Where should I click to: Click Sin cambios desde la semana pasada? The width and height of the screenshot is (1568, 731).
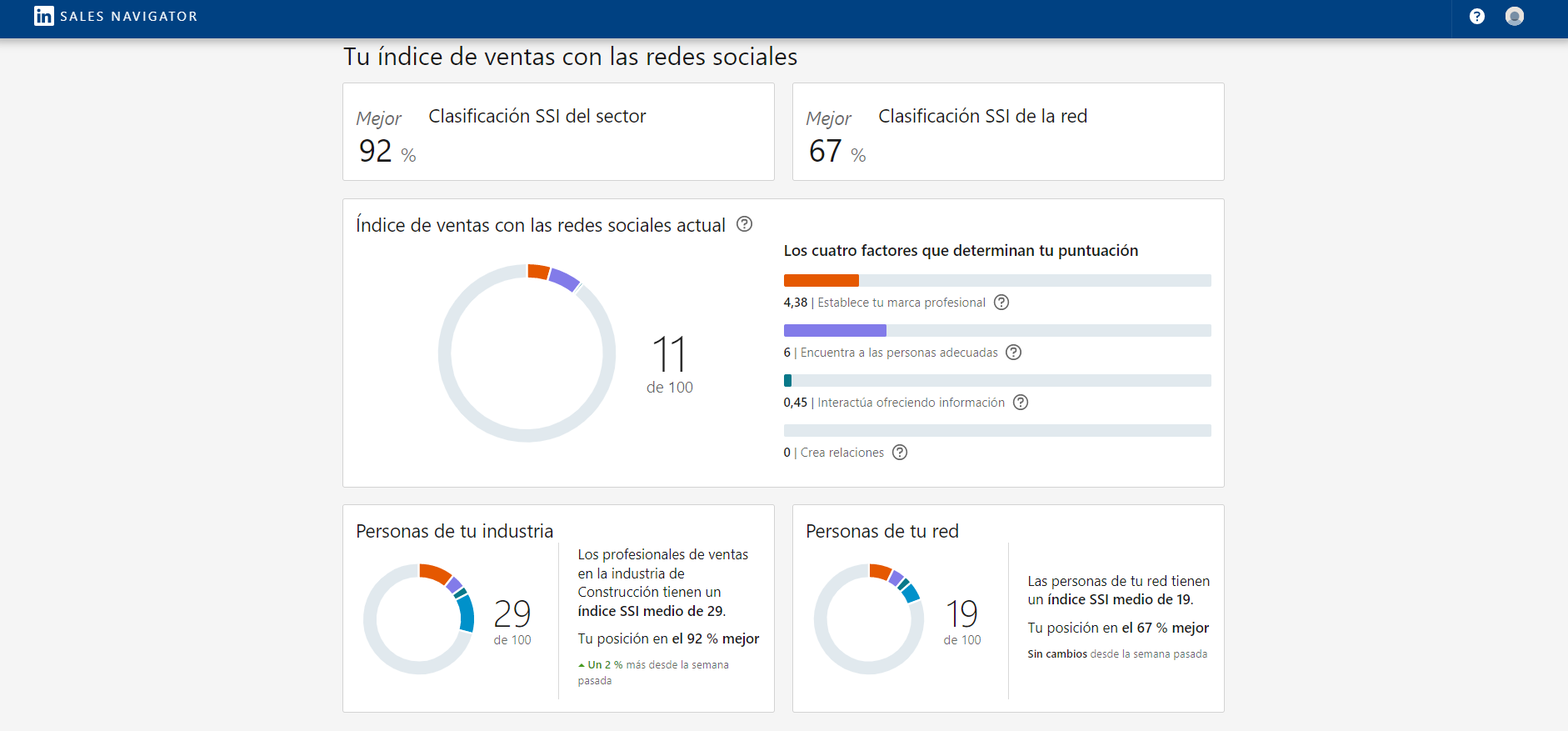(x=1117, y=654)
